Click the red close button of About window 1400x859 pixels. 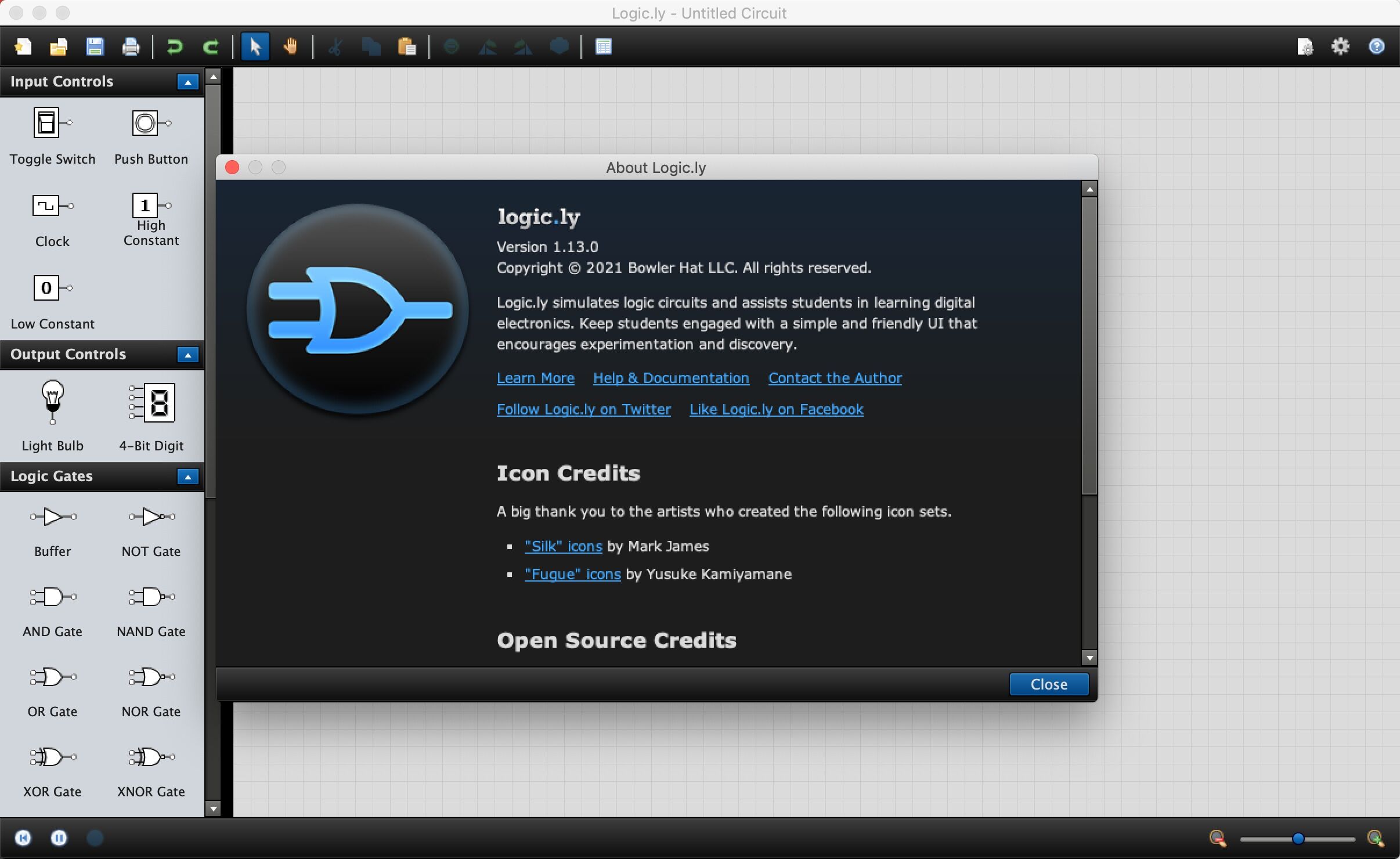232,167
